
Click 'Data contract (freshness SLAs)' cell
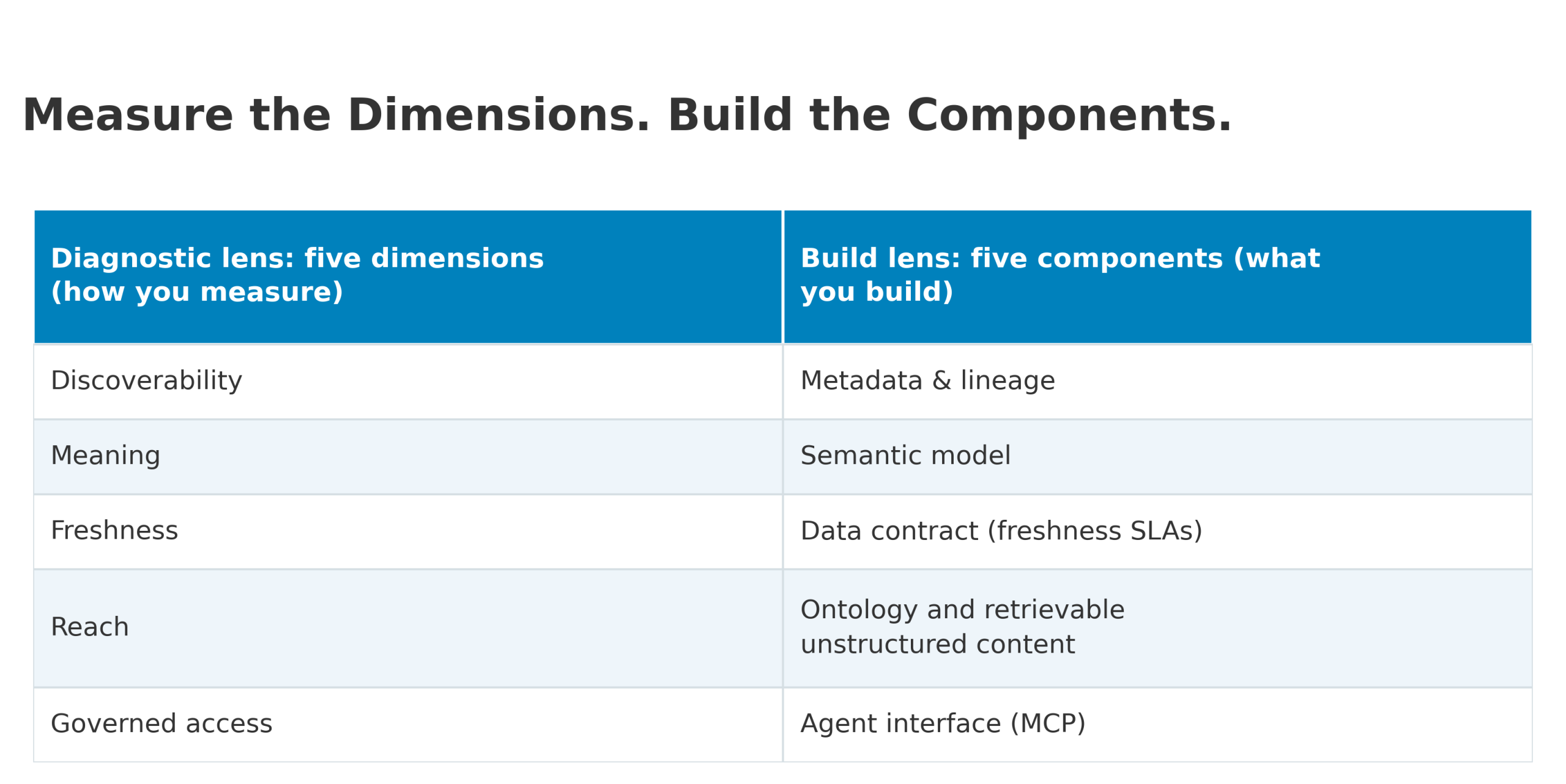click(1157, 531)
